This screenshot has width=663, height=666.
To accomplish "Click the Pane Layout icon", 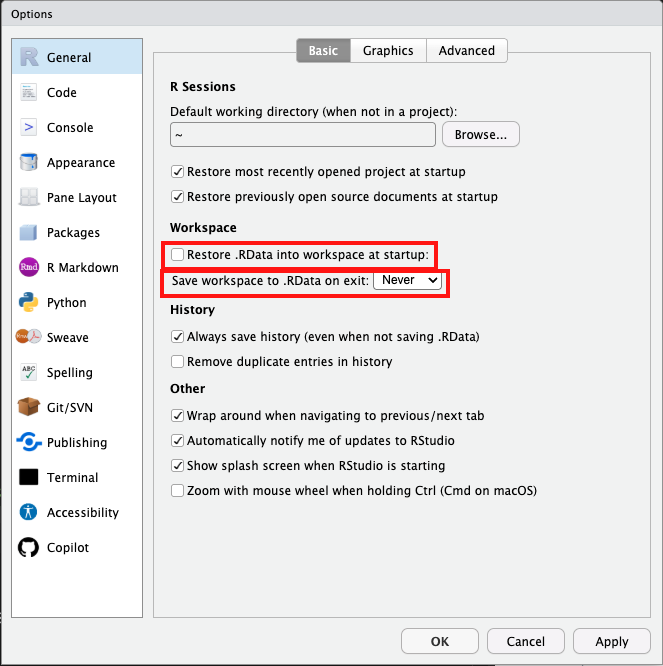I will point(29,198).
